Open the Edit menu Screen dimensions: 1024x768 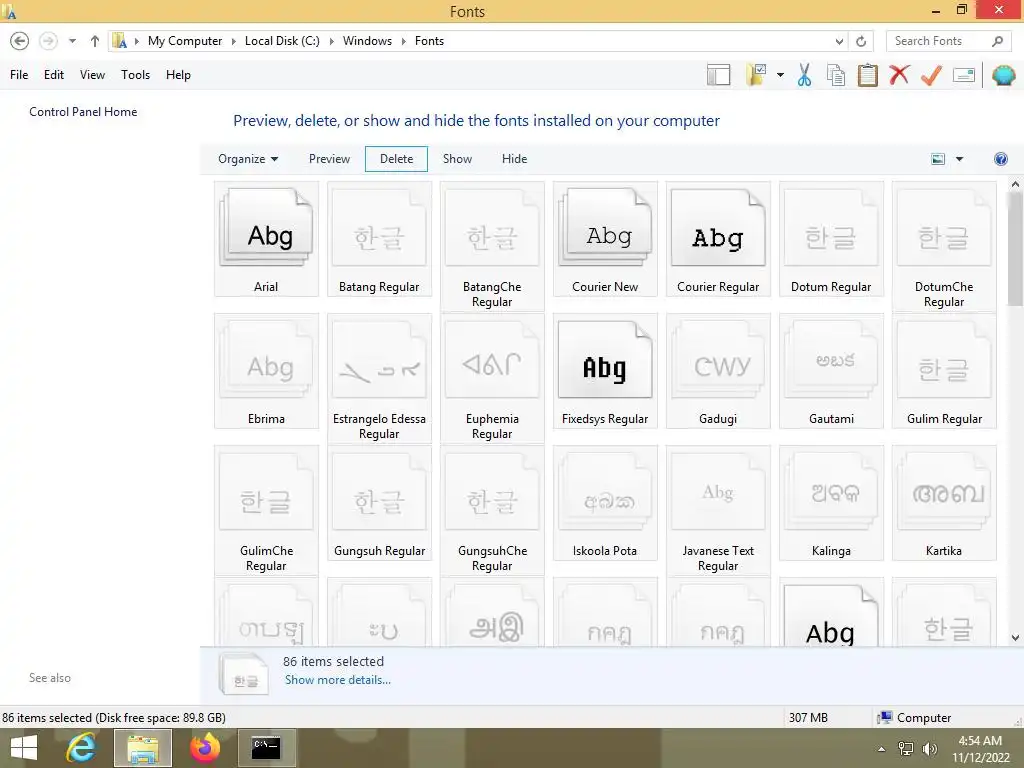[54, 75]
